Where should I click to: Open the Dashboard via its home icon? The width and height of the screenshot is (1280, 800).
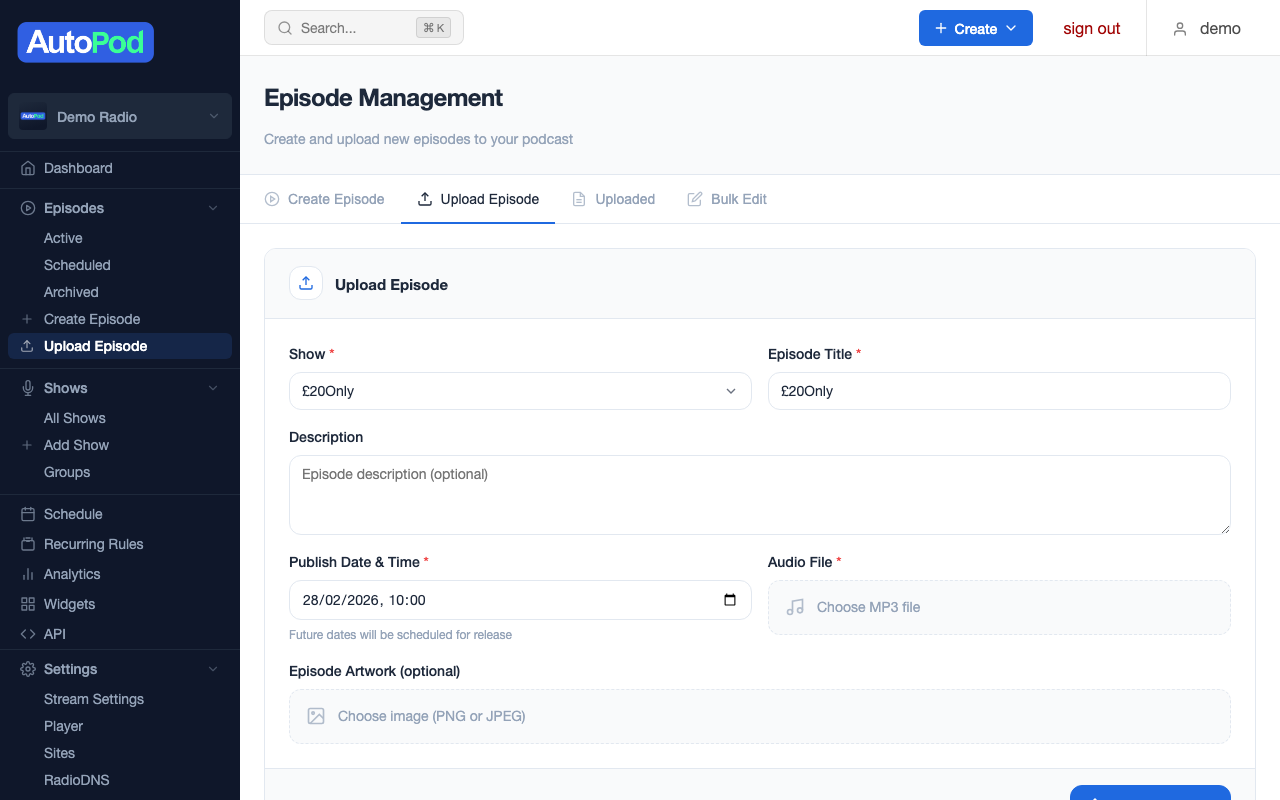coord(26,168)
